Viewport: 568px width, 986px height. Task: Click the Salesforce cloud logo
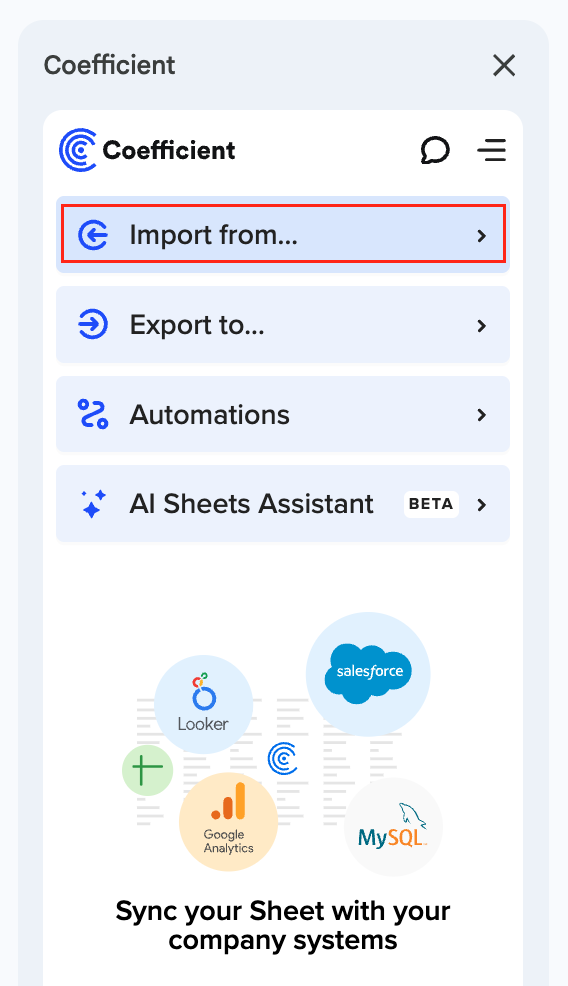coord(368,673)
